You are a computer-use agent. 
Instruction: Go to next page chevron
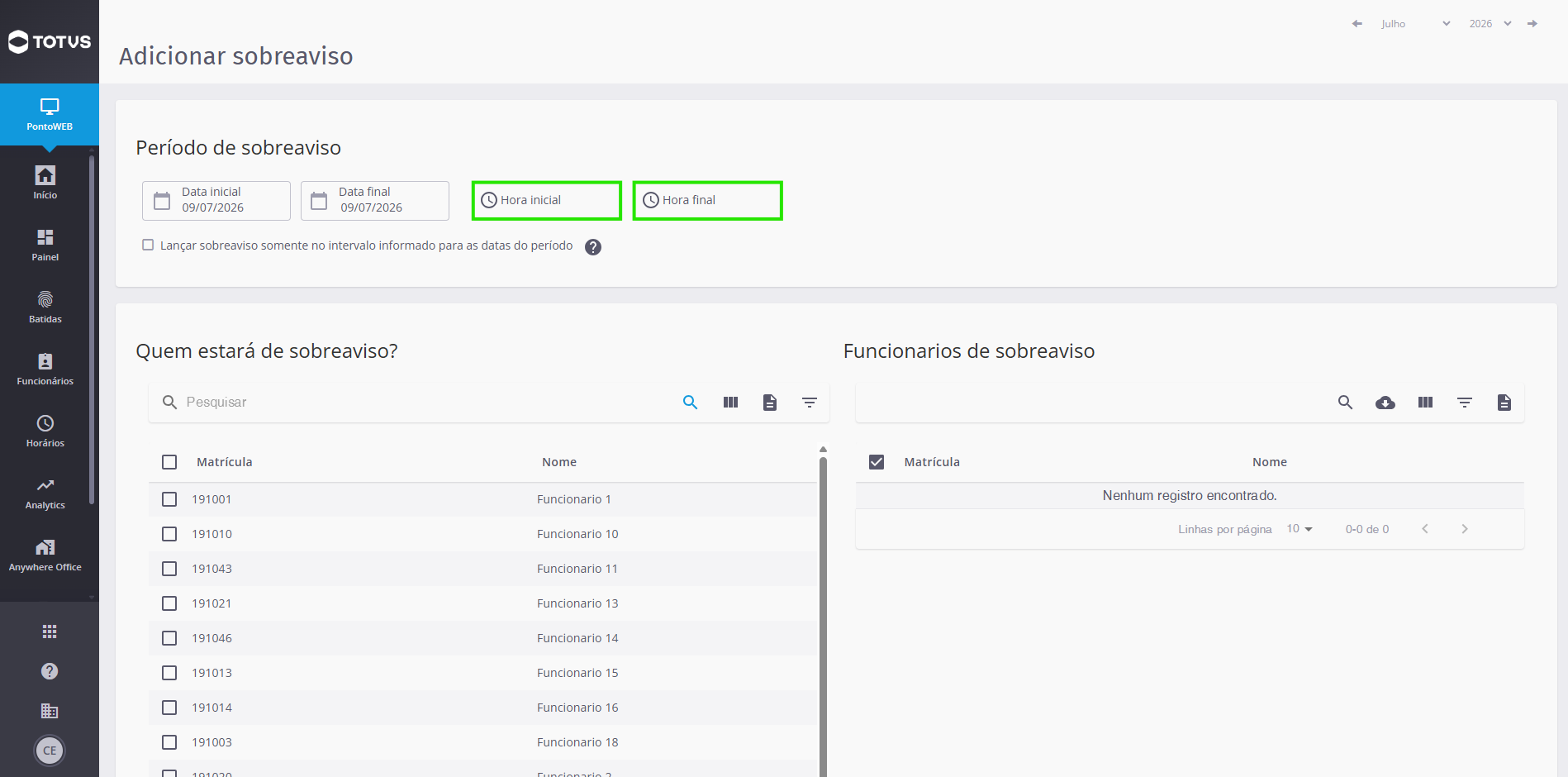click(1465, 529)
